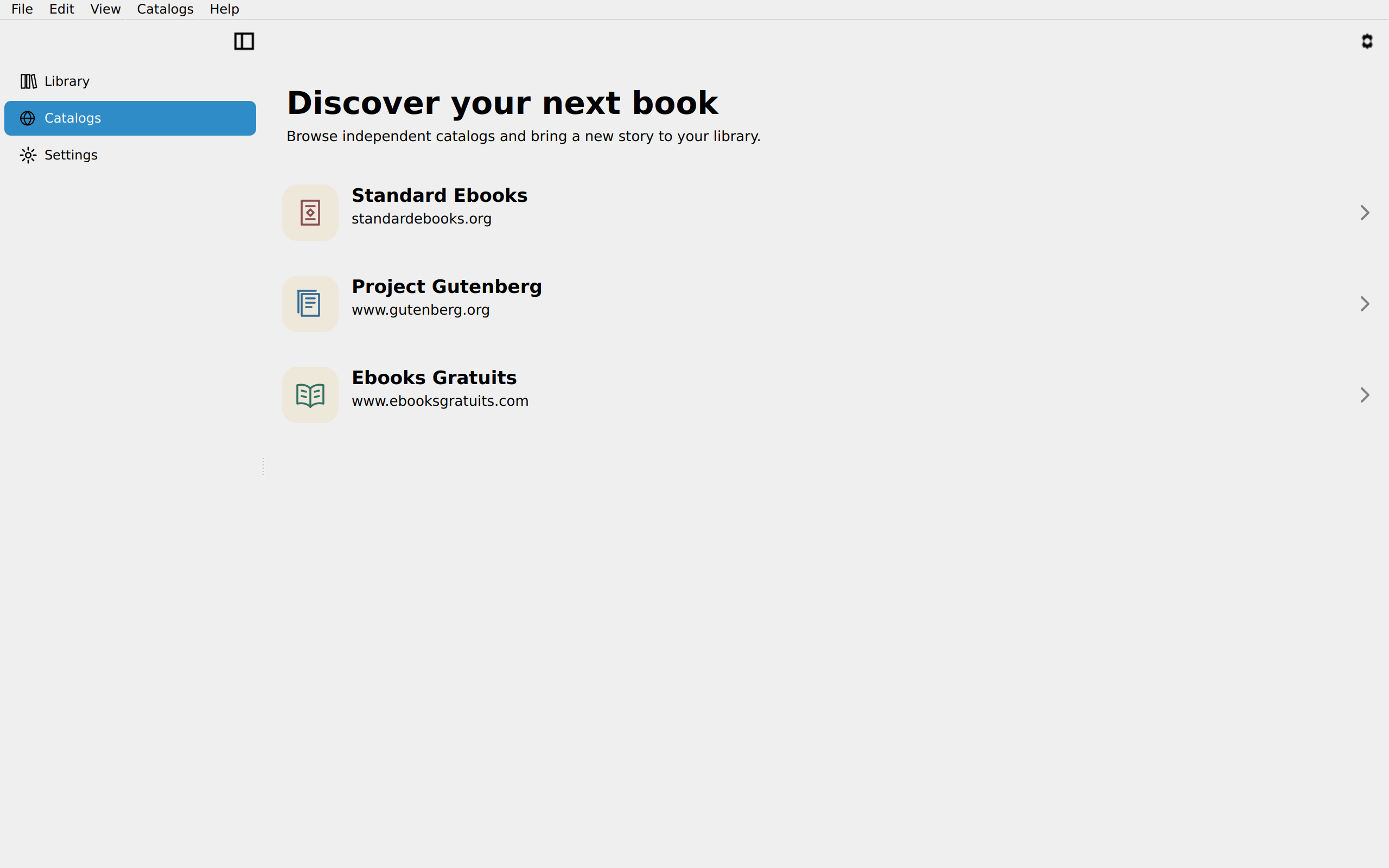Open the Project Gutenberg catalog title
1389x868 pixels.
tap(447, 286)
